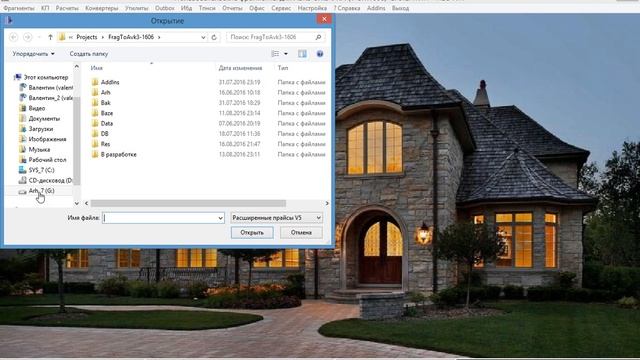Sort by 'Имя' column header
This screenshot has width=640, height=360.
(97, 68)
